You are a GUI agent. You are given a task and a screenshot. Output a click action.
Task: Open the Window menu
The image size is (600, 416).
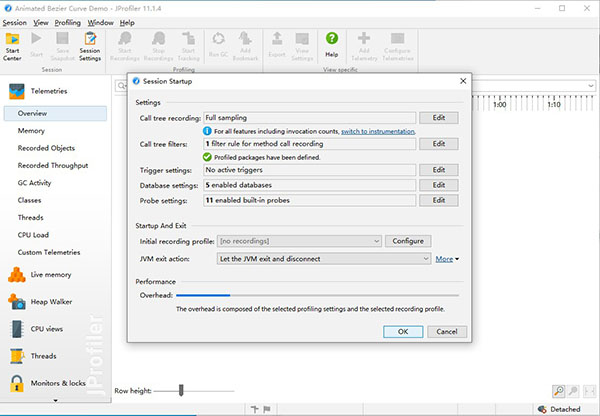click(100, 21)
